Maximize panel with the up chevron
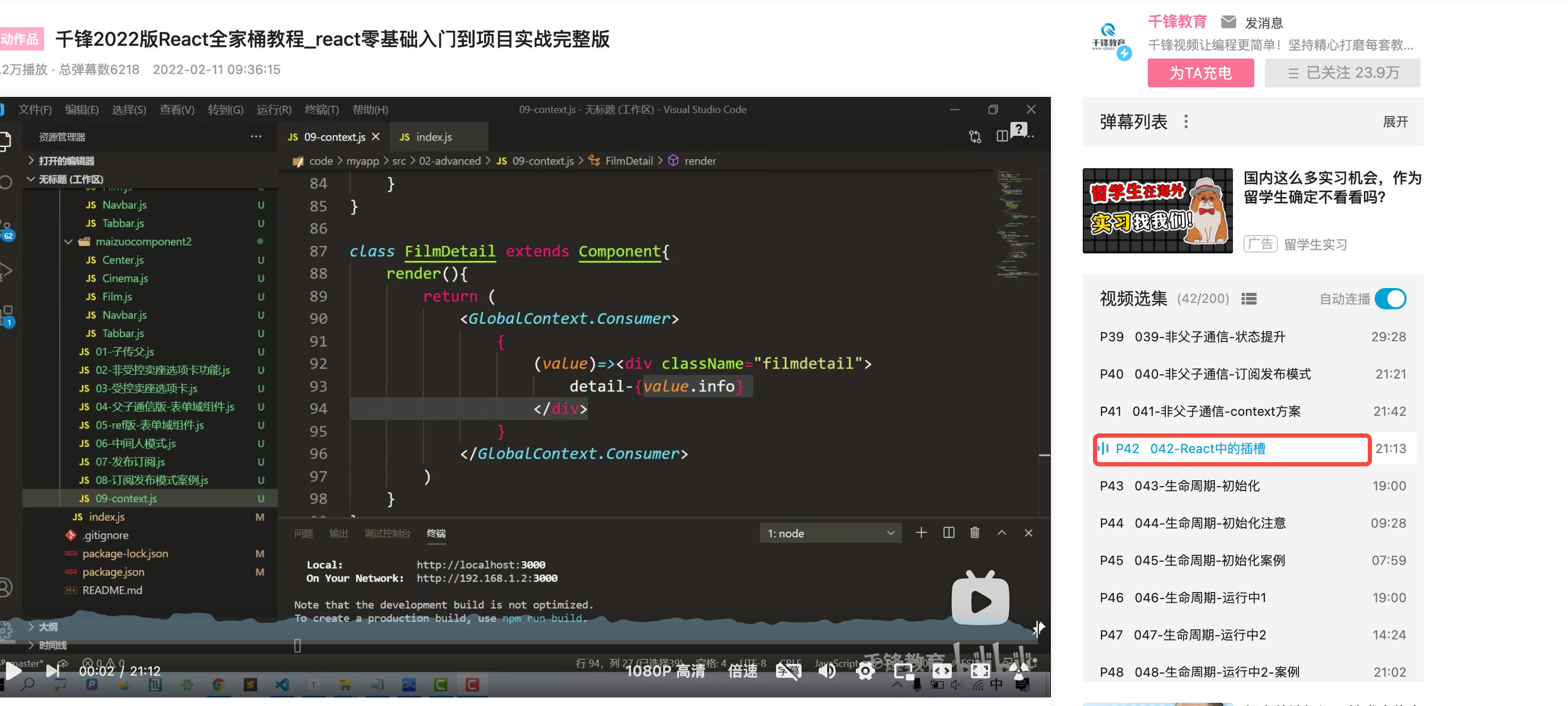Screen dimensions: 1568x706 coord(1002,532)
